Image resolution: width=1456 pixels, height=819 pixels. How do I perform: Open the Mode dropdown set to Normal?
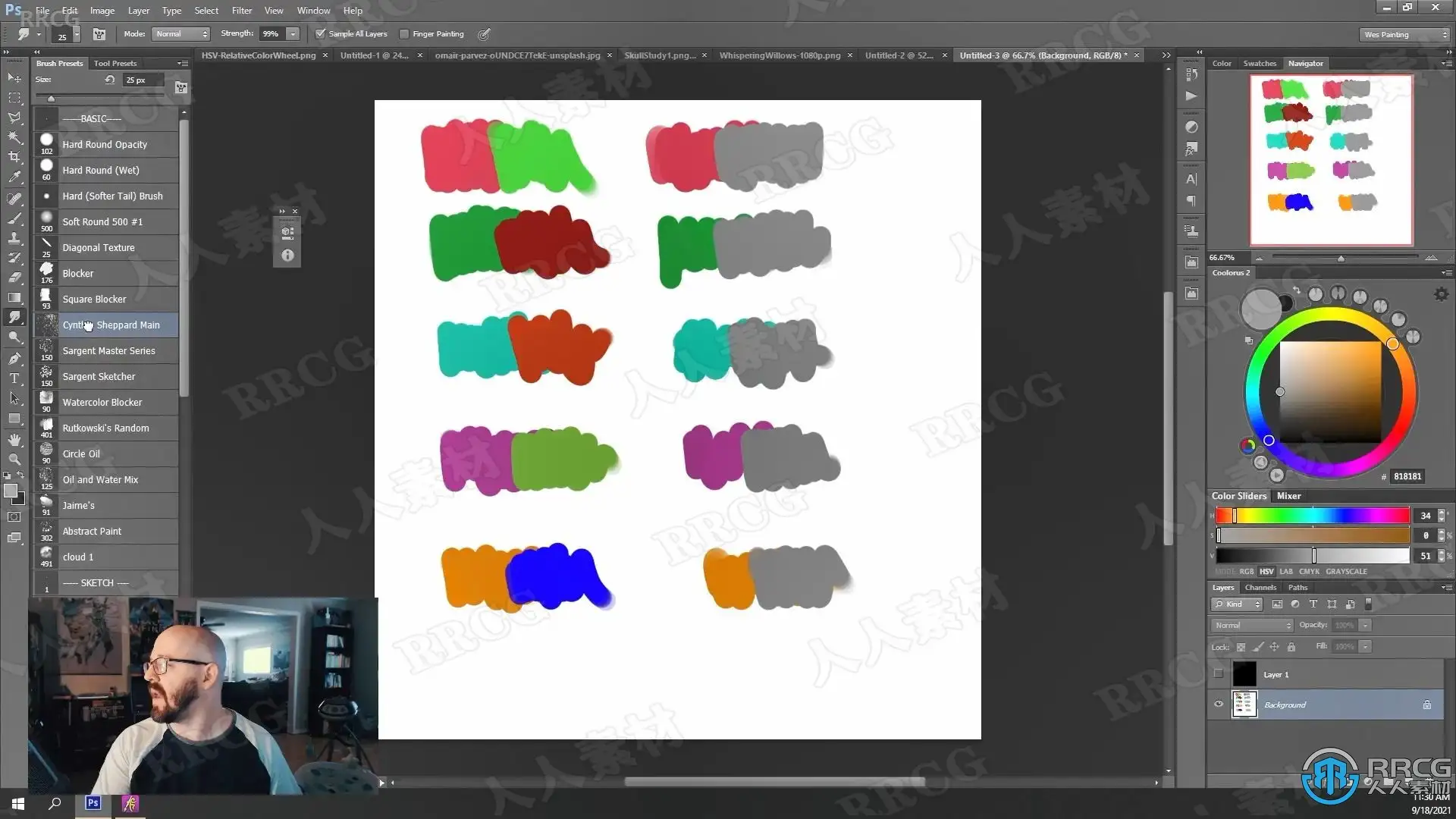click(180, 33)
